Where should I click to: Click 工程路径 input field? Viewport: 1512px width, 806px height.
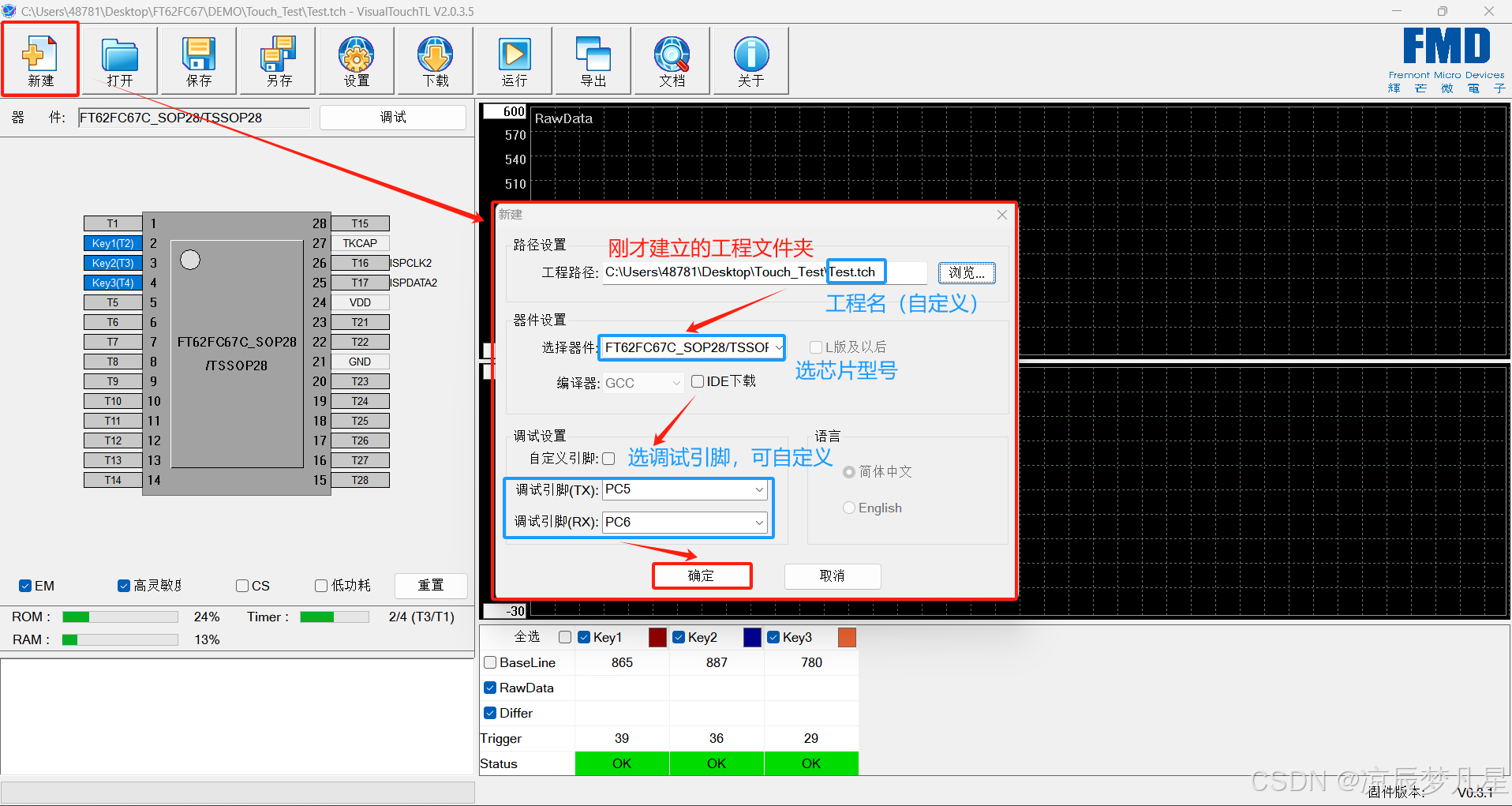pos(765,272)
